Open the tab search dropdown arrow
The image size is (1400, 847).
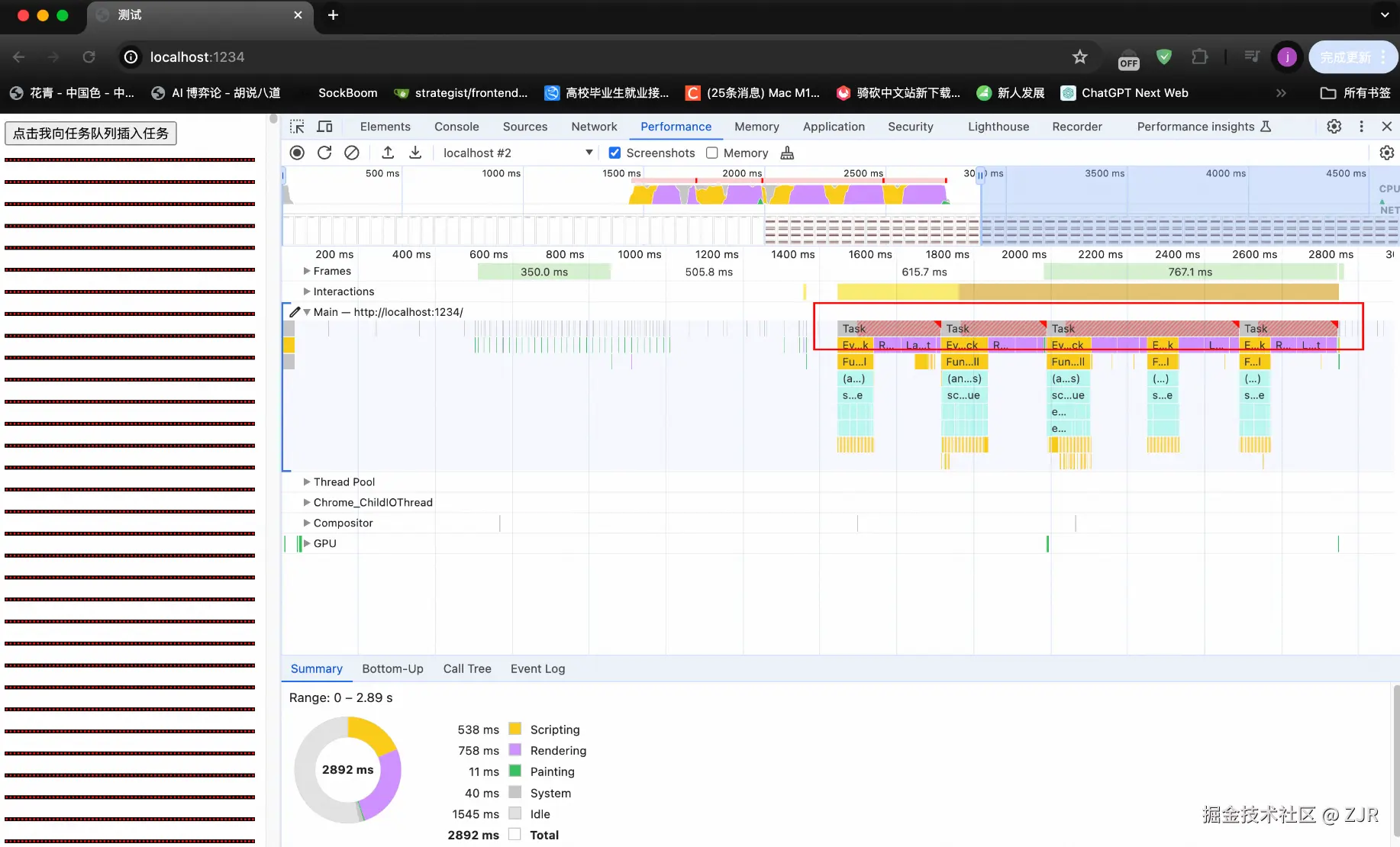click(x=1385, y=15)
